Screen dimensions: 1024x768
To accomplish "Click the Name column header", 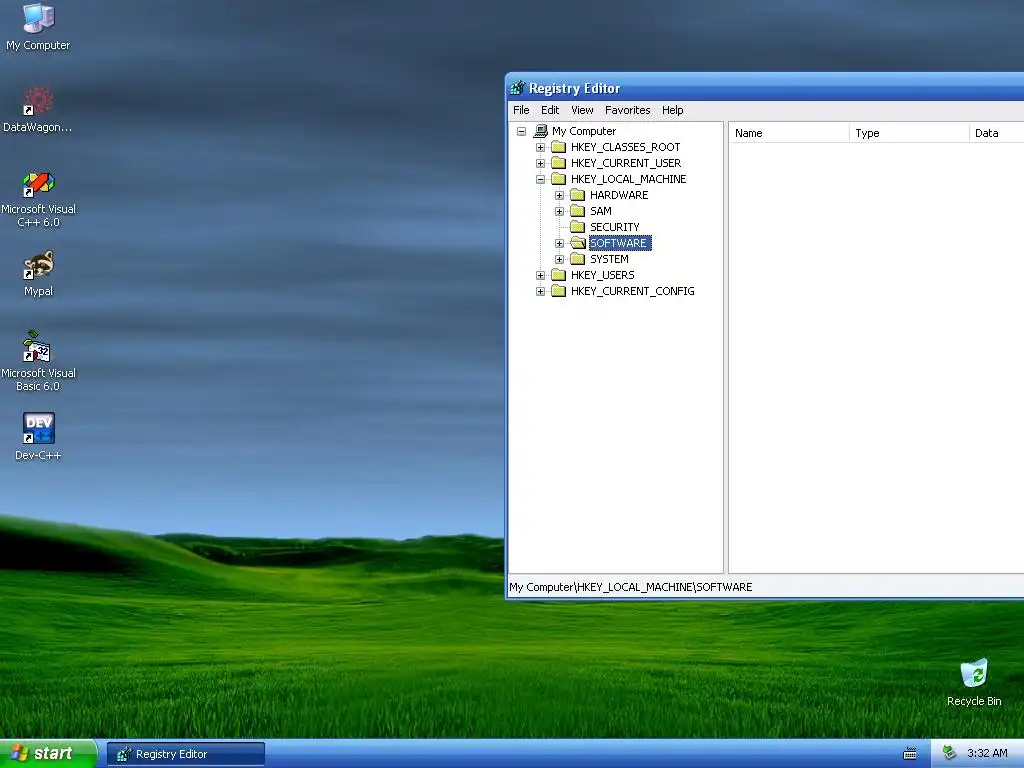I will pos(789,133).
